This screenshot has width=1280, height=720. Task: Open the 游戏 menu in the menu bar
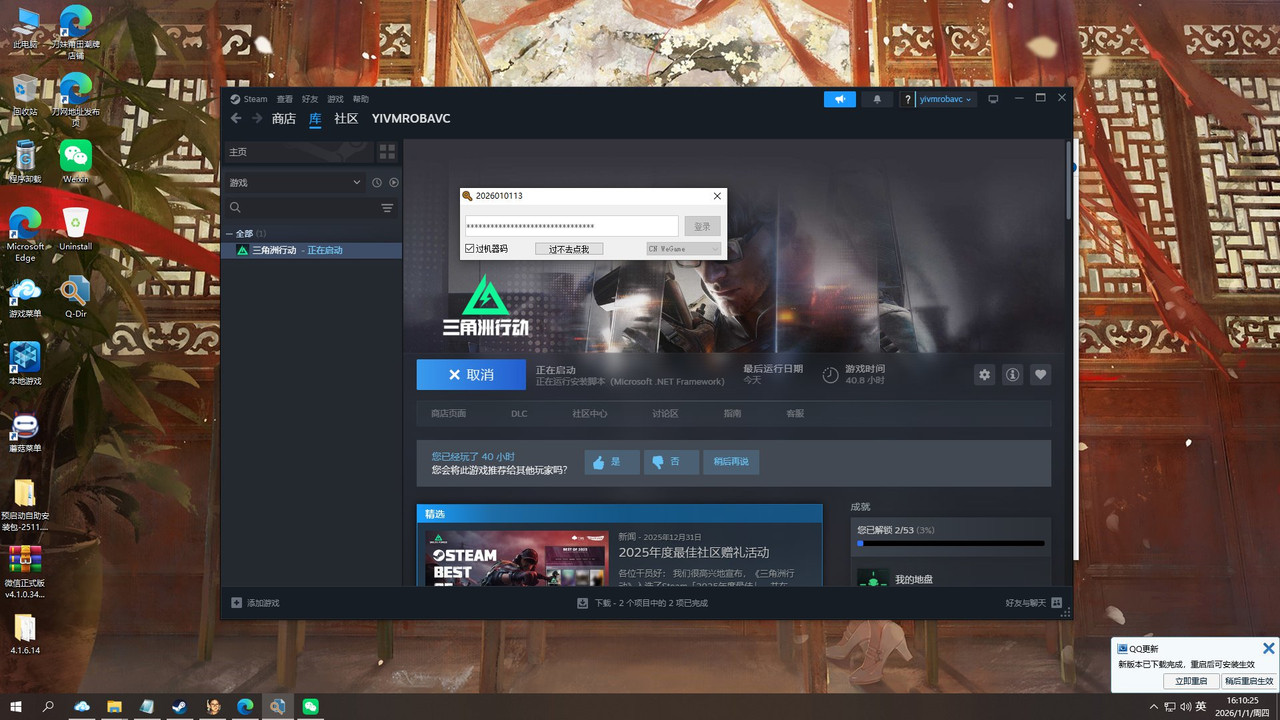click(335, 99)
